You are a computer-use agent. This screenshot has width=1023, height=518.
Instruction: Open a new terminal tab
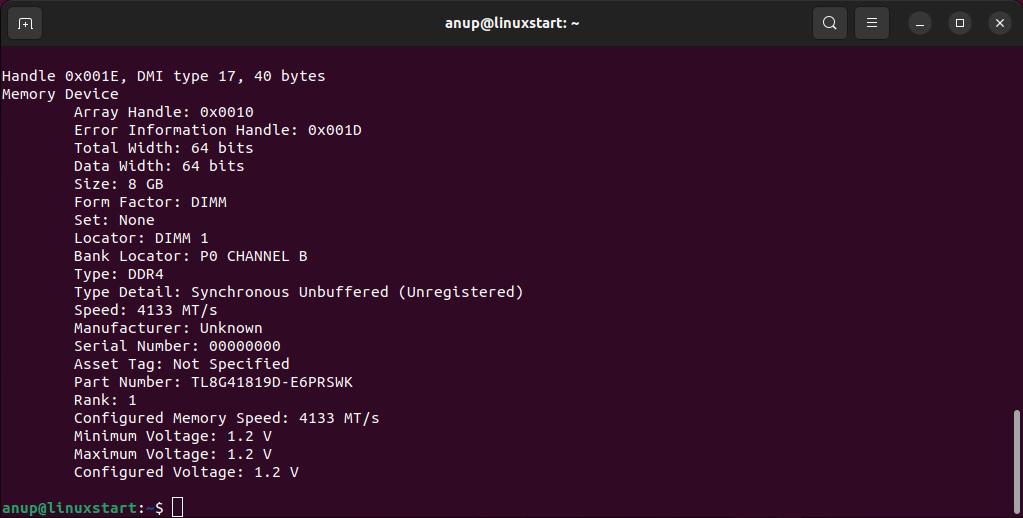click(x=25, y=23)
